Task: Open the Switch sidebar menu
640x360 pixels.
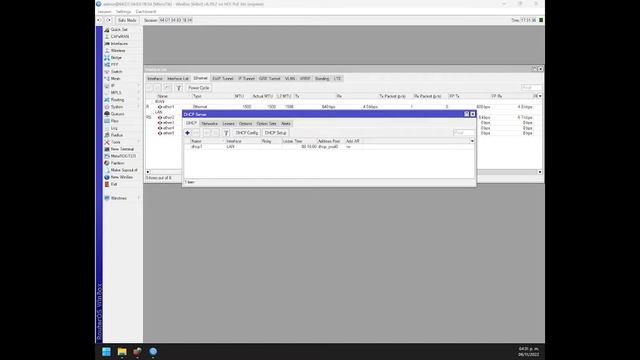Action: point(116,71)
